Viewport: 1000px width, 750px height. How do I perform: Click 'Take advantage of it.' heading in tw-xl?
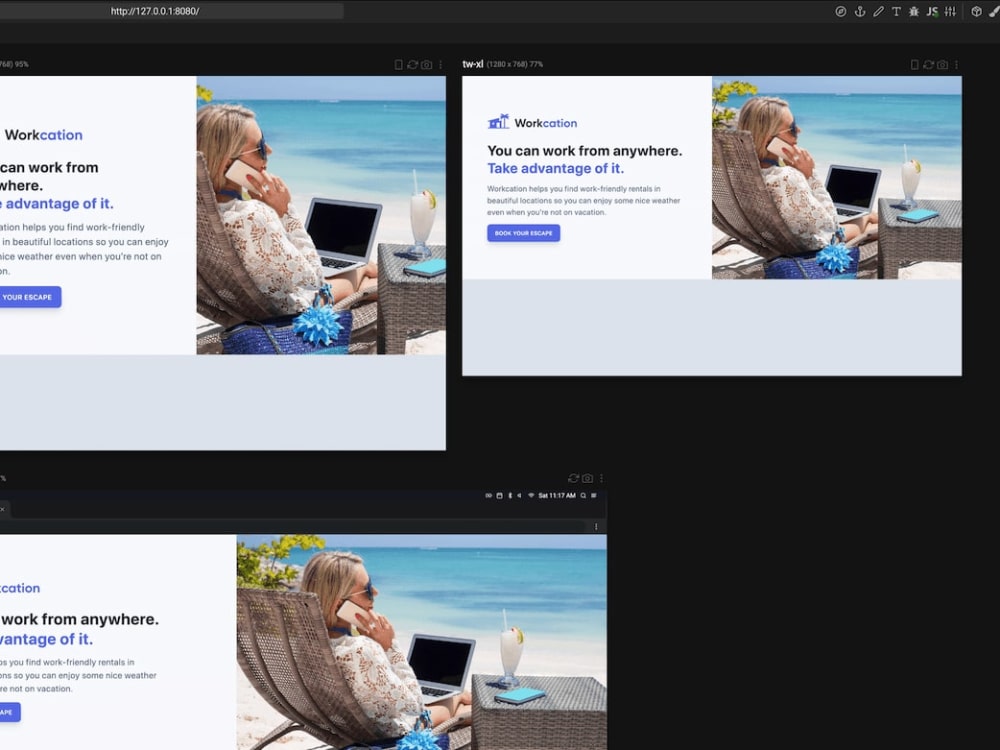[555, 168]
